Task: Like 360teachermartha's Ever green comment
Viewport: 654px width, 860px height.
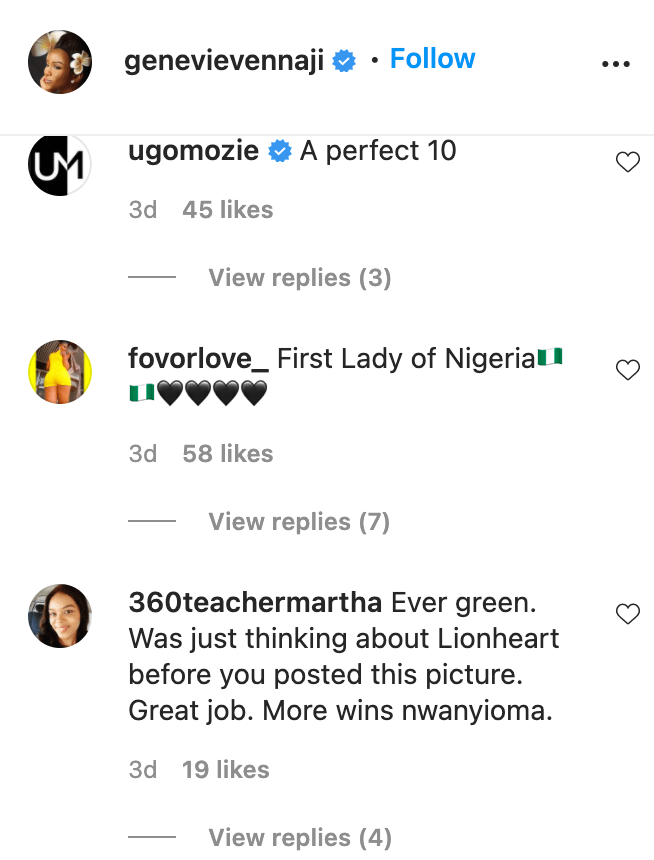Action: [627, 614]
